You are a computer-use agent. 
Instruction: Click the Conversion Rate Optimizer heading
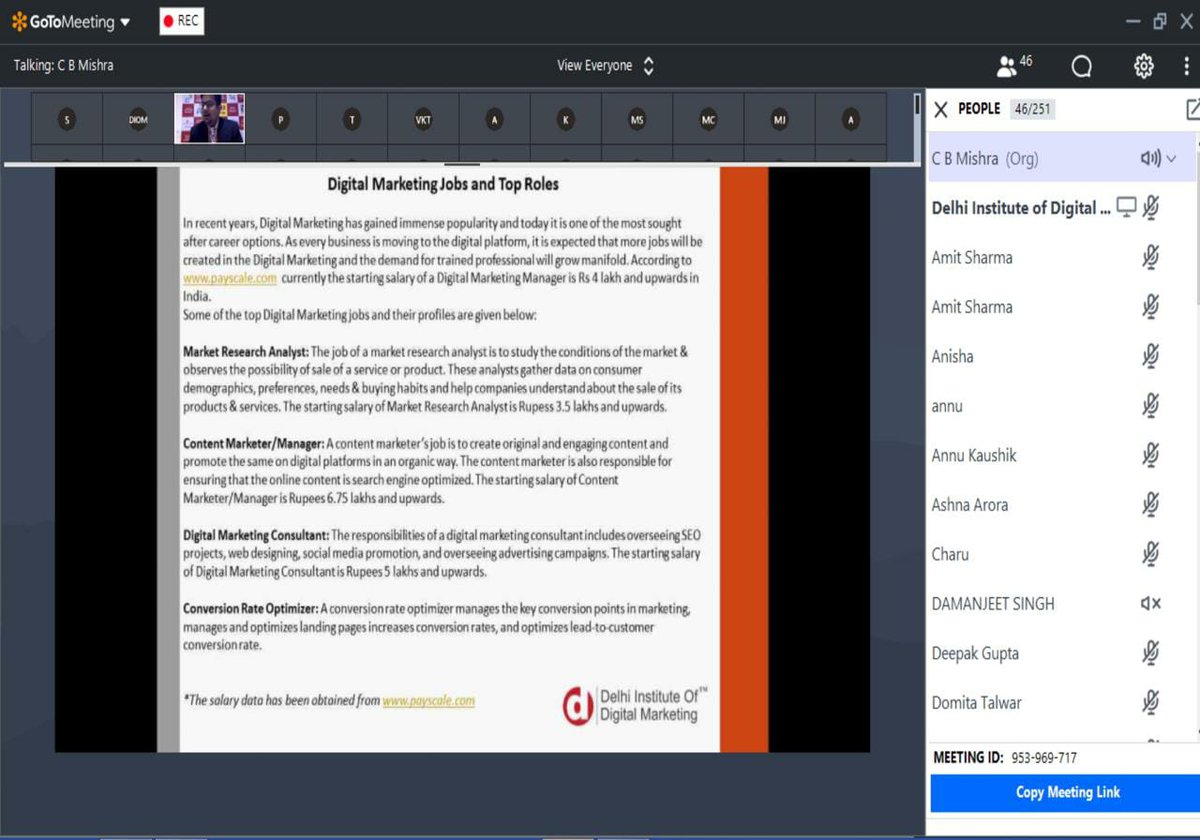click(250, 609)
